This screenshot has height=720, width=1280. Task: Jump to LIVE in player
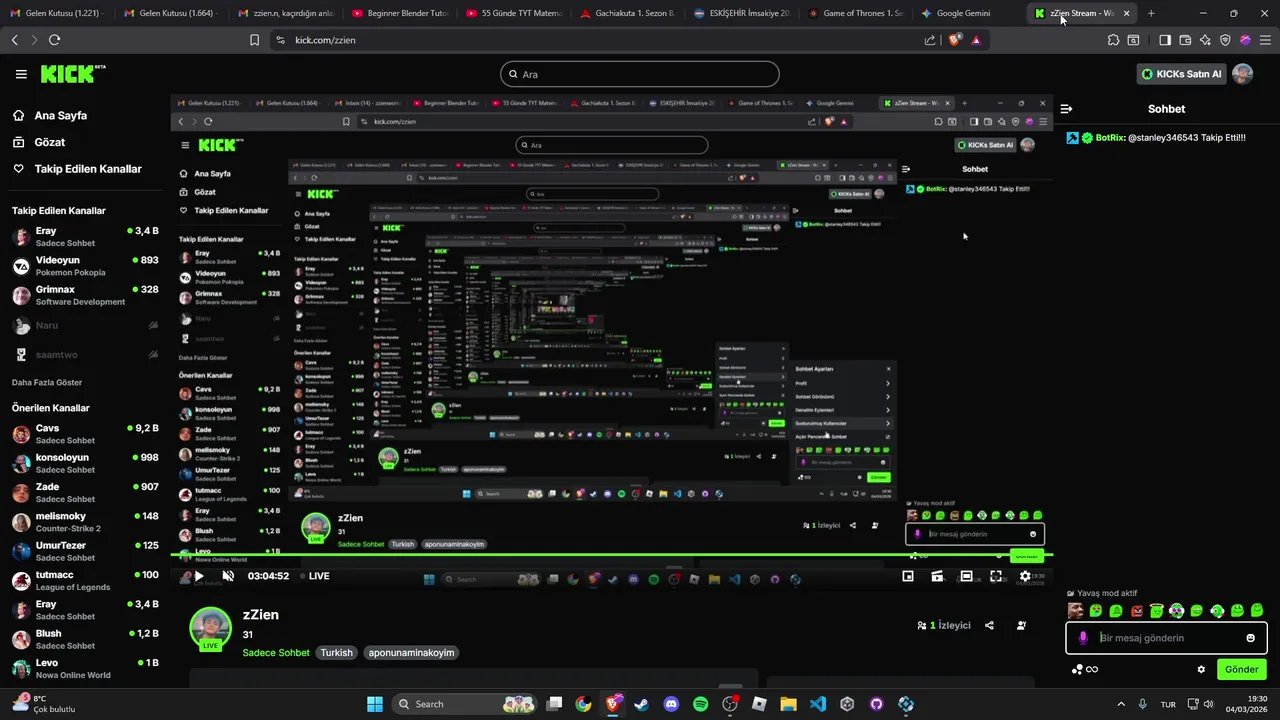click(313, 576)
